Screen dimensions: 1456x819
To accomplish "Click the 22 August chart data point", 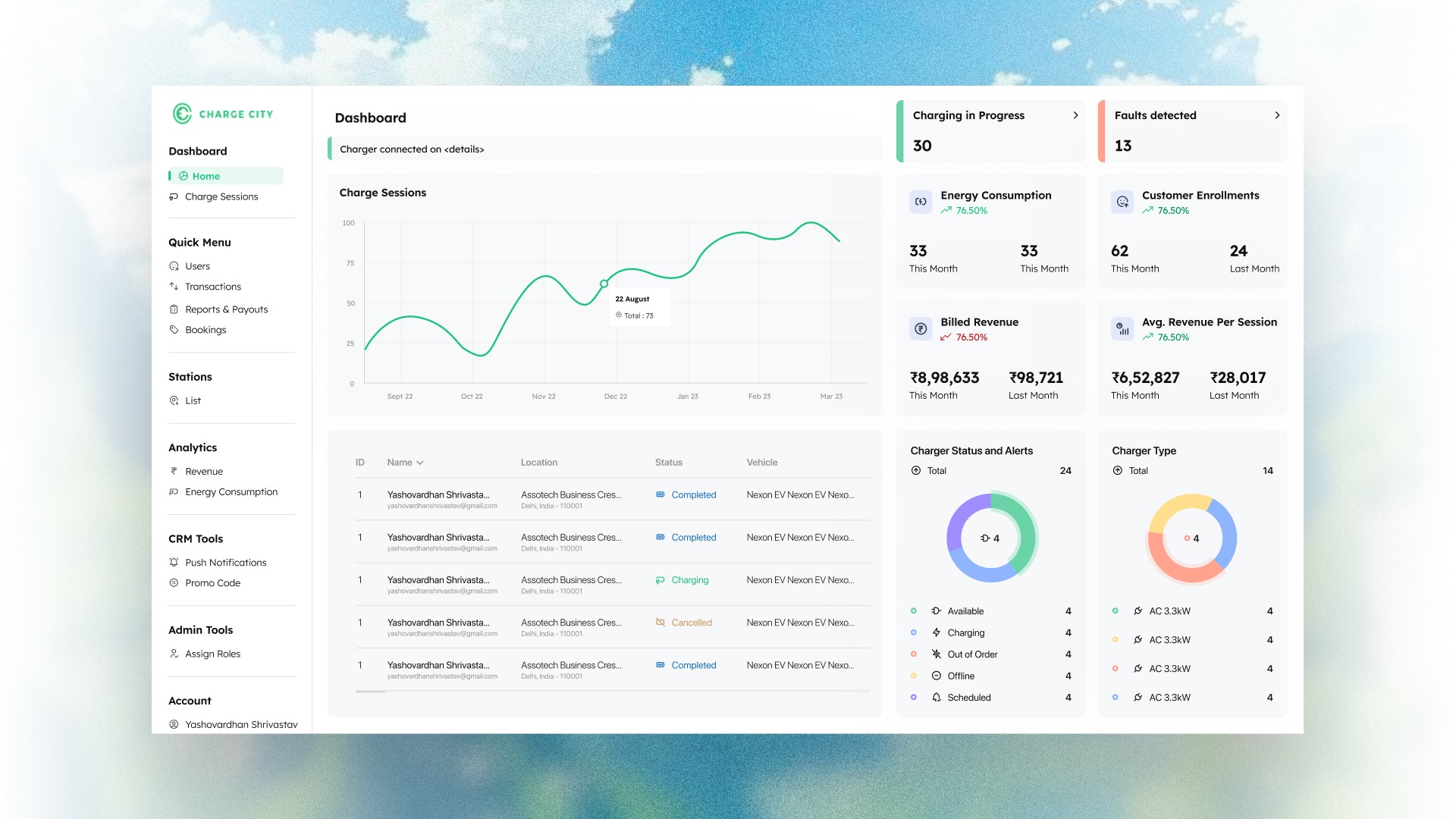I will [604, 284].
